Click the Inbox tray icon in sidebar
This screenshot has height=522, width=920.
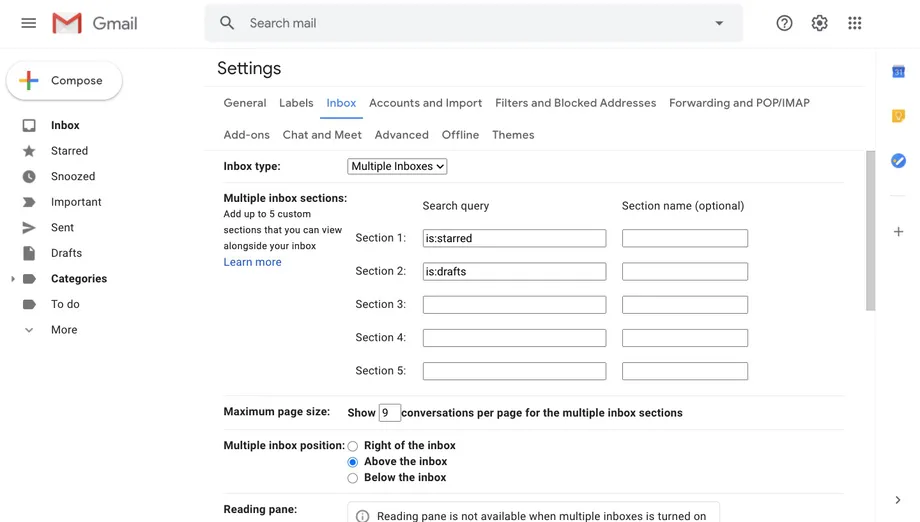coord(29,126)
